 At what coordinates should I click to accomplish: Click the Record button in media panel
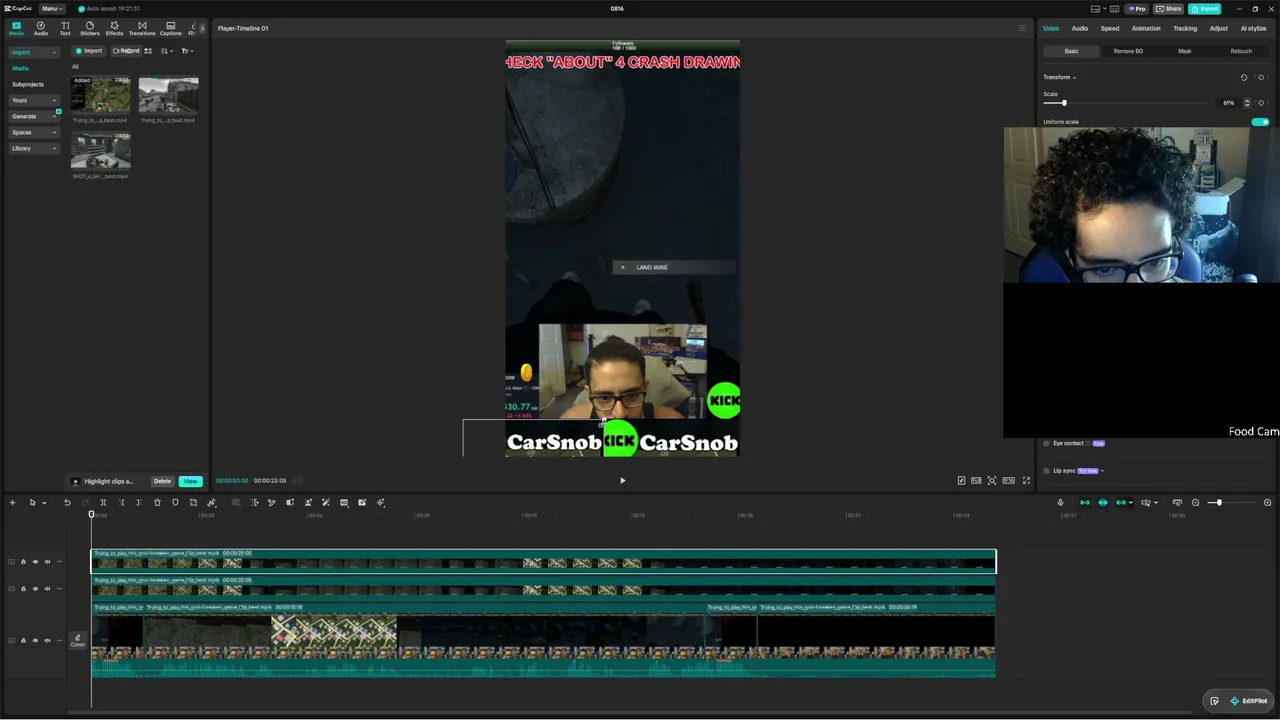pos(126,51)
